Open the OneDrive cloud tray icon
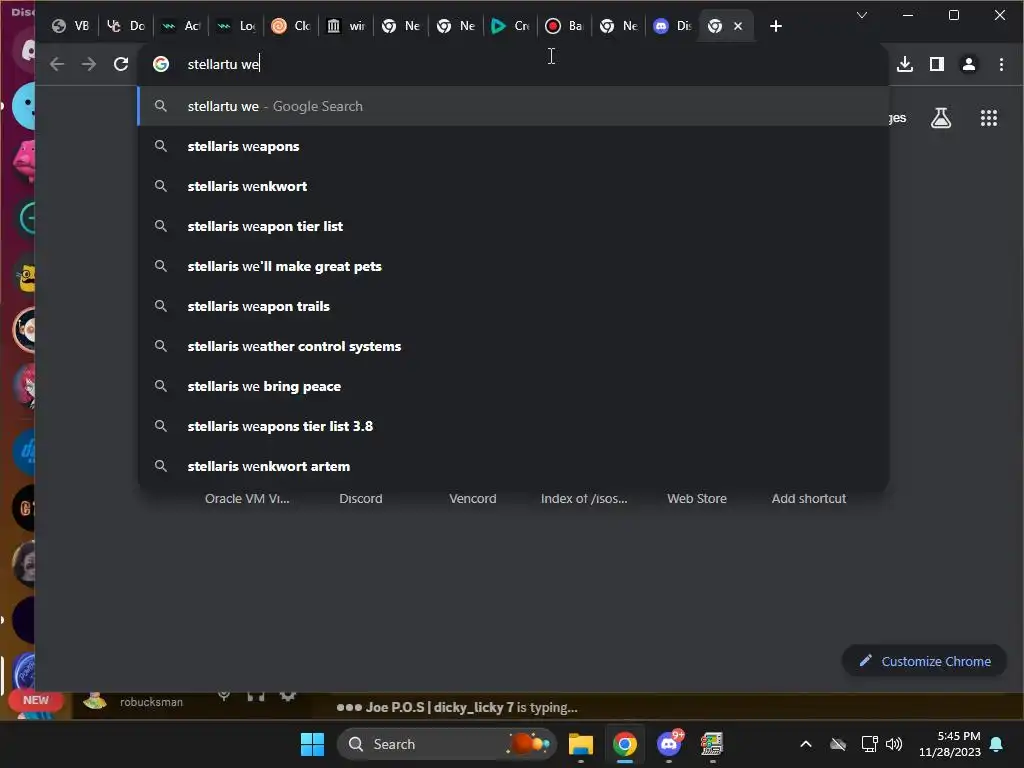This screenshot has height=768, width=1024. (838, 744)
